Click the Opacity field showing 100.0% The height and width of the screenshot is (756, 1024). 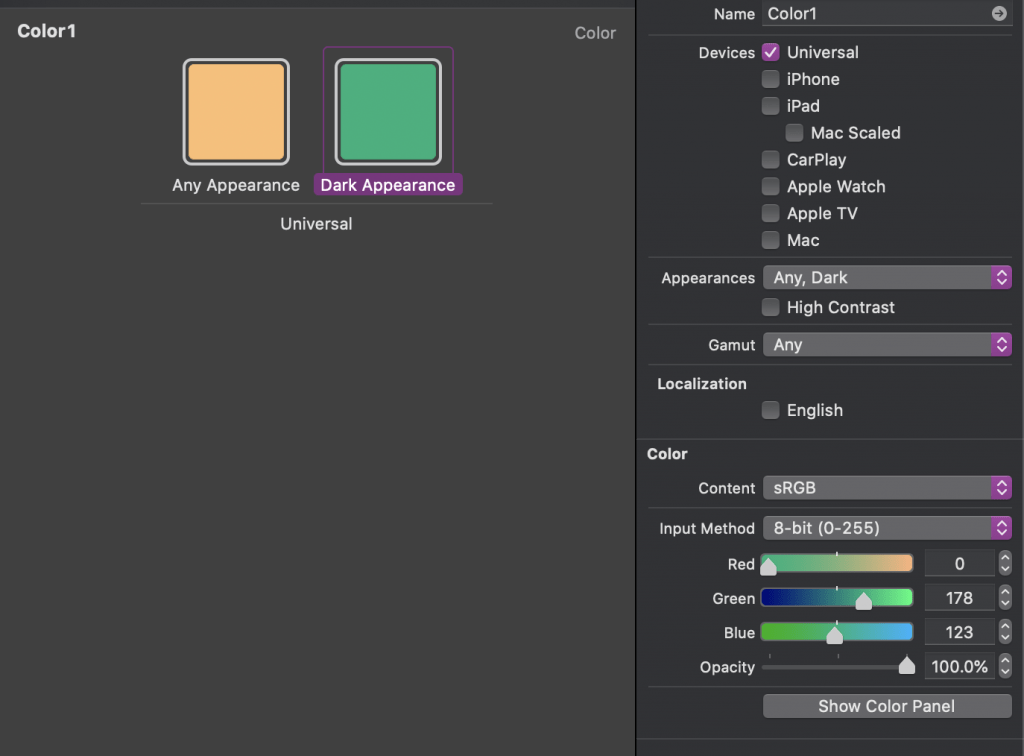pyautogui.click(x=959, y=667)
